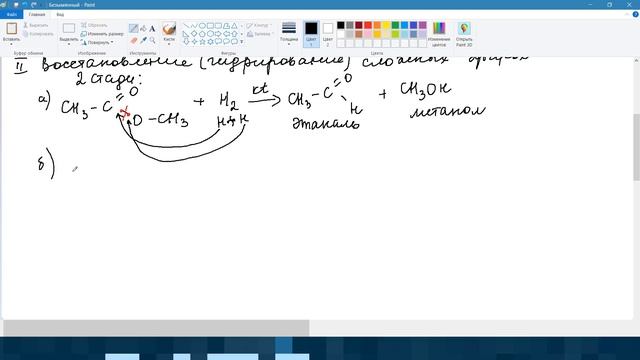Select the Five-point star shape
Image resolution: width=640 pixels, height=360 pixels.
click(202, 41)
